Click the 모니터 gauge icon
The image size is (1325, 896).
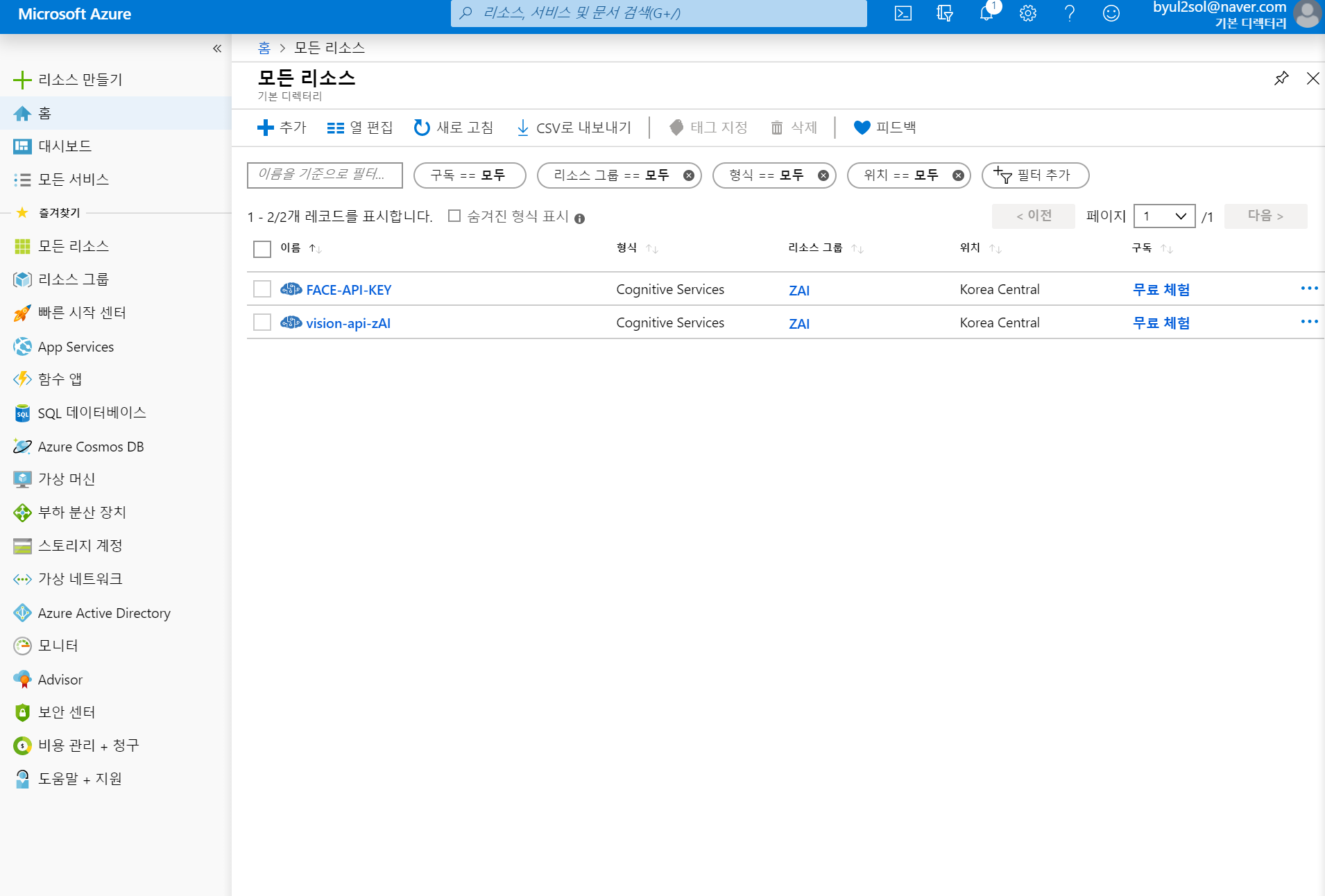click(x=22, y=646)
